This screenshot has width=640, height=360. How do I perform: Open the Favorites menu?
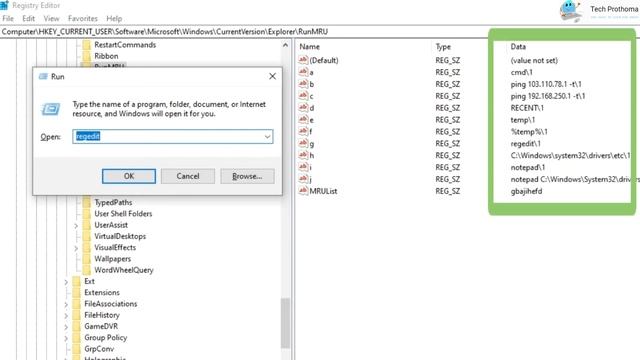[x=83, y=18]
